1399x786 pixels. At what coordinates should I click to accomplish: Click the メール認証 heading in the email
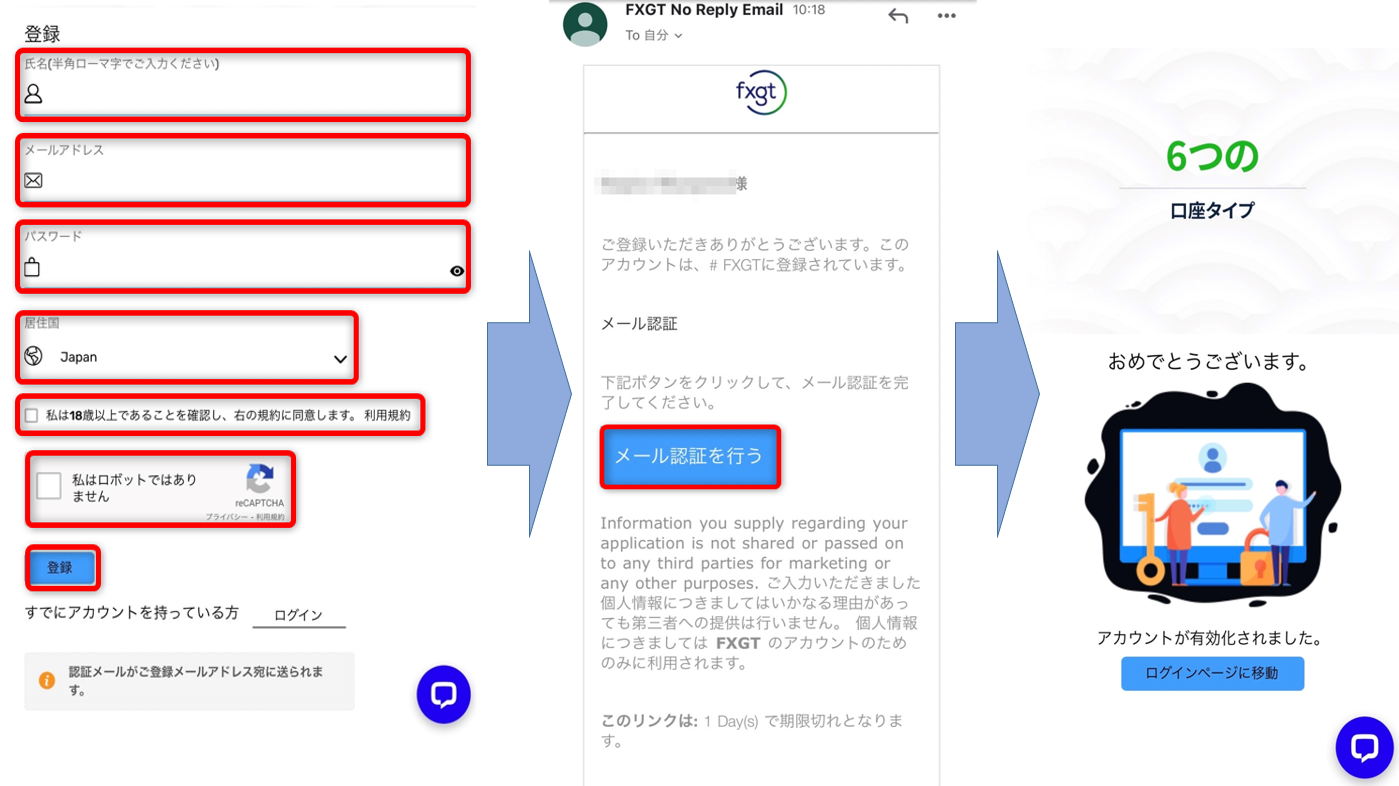point(639,324)
